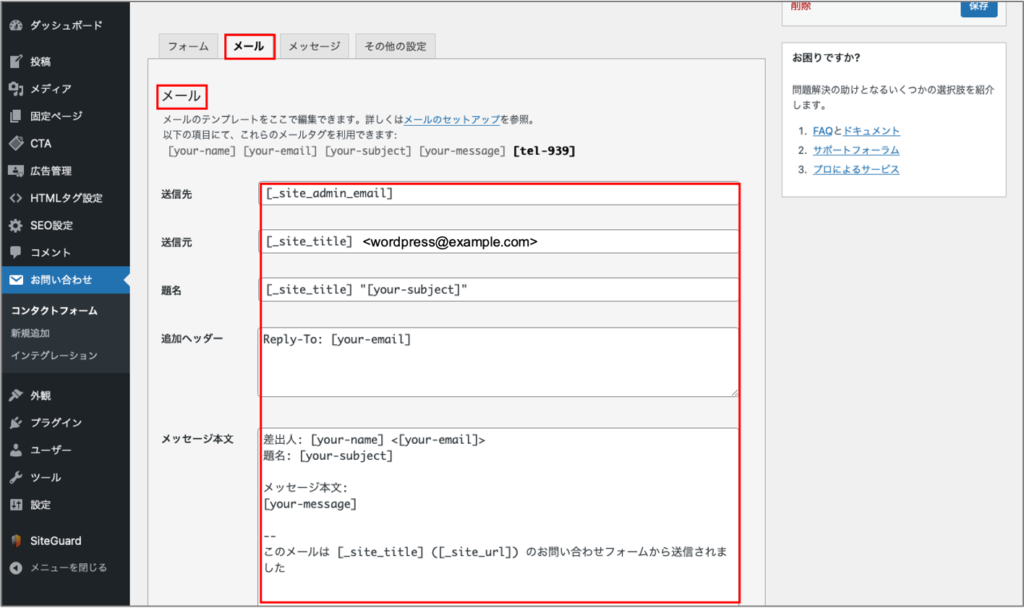This screenshot has height=608, width=1024.
Task: Click the Plugins plug icon
Action: [x=16, y=423]
